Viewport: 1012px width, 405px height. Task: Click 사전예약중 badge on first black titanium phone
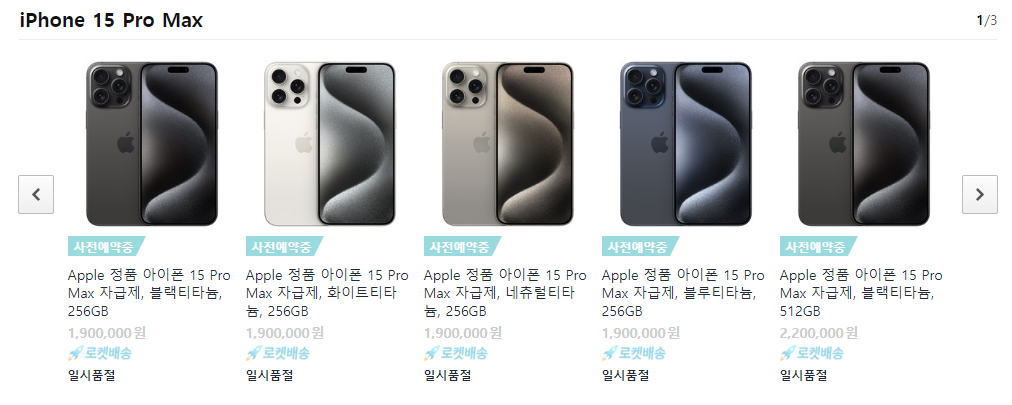[106, 246]
